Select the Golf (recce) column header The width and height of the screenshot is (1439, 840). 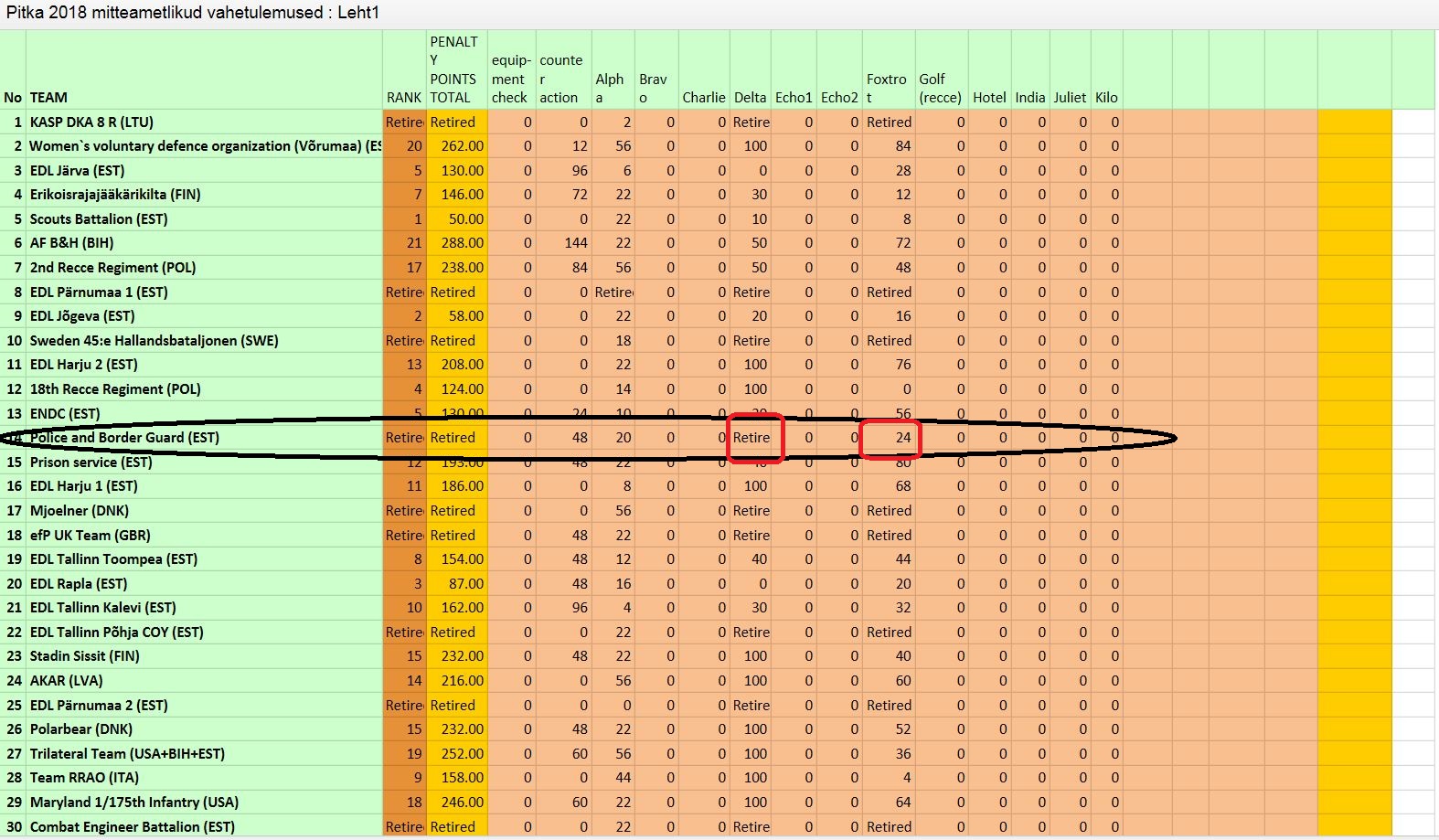tap(940, 88)
